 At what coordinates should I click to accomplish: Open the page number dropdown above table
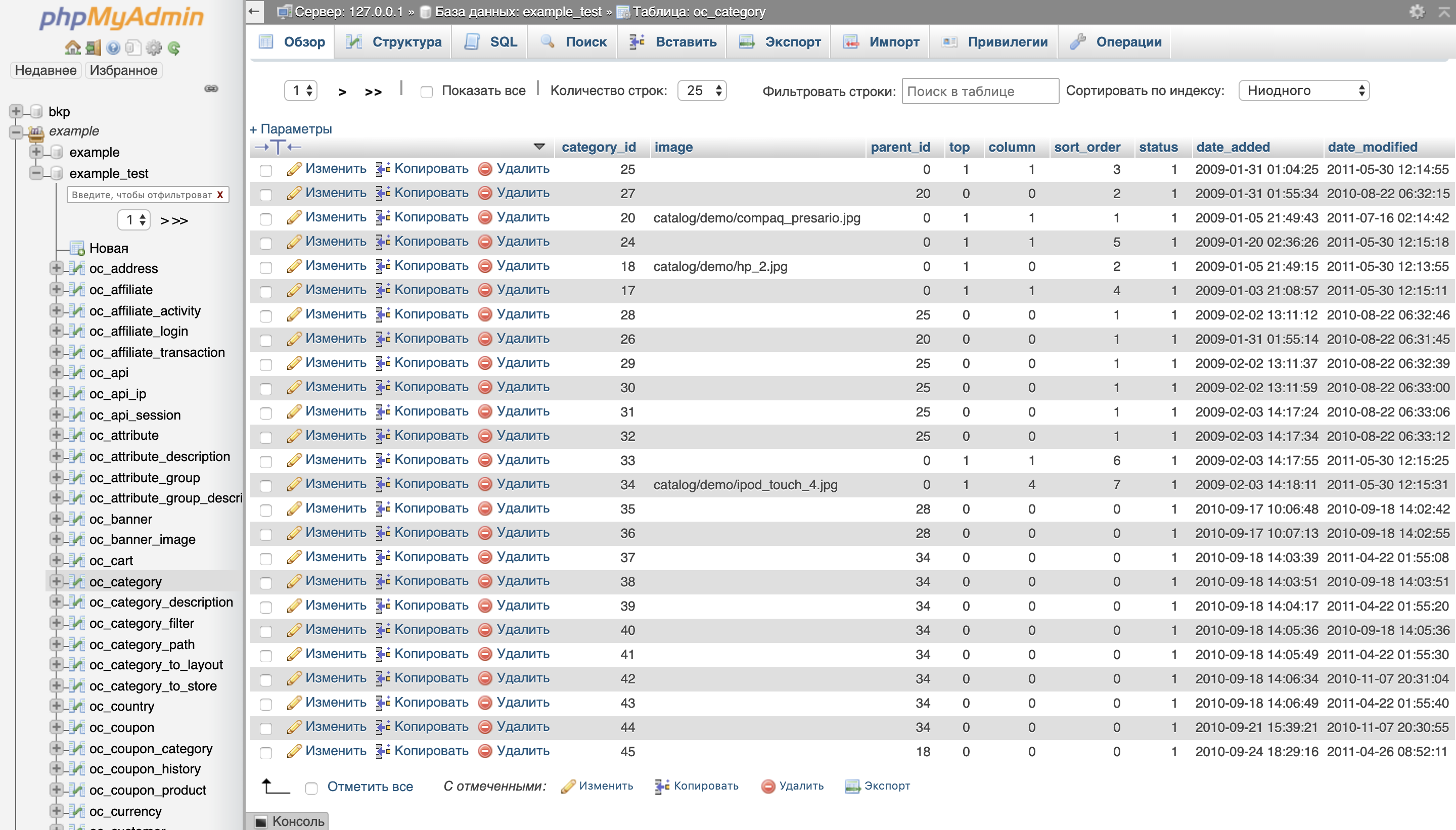click(301, 90)
